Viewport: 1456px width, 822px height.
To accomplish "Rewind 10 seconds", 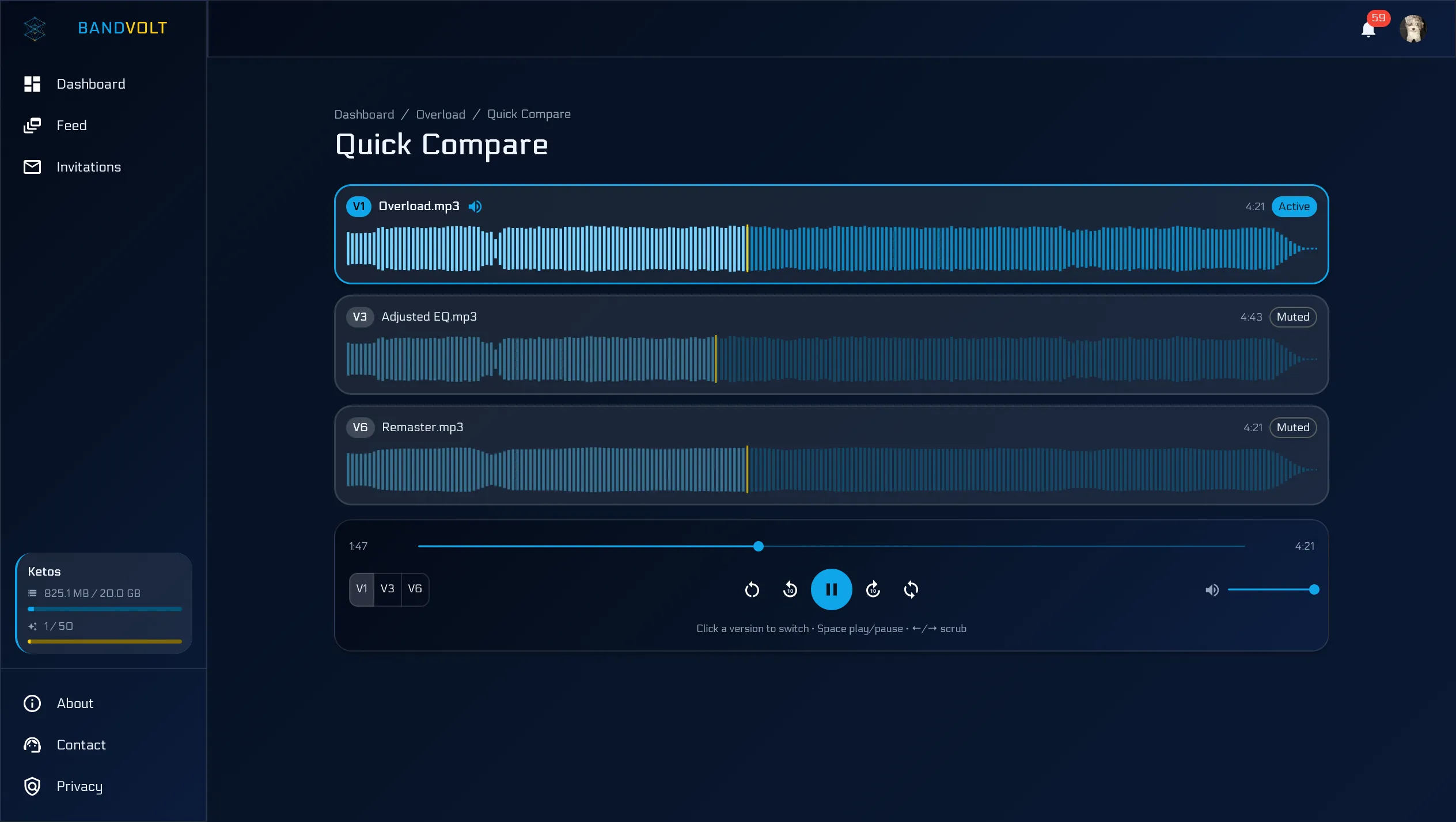I will (x=790, y=589).
